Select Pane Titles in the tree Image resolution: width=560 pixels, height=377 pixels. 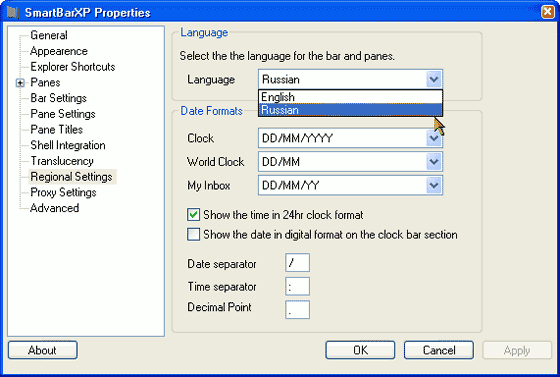click(x=56, y=130)
